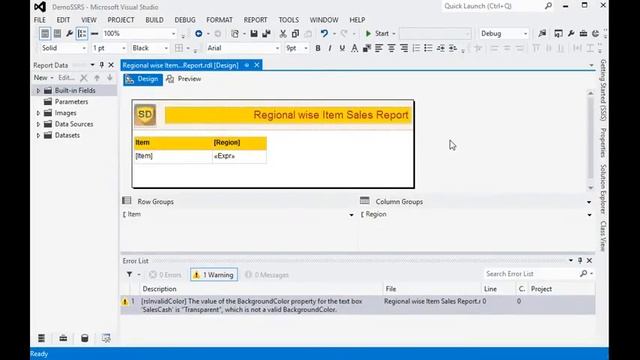
Task: Click the Copy icon in the toolbar
Action: 295,33
